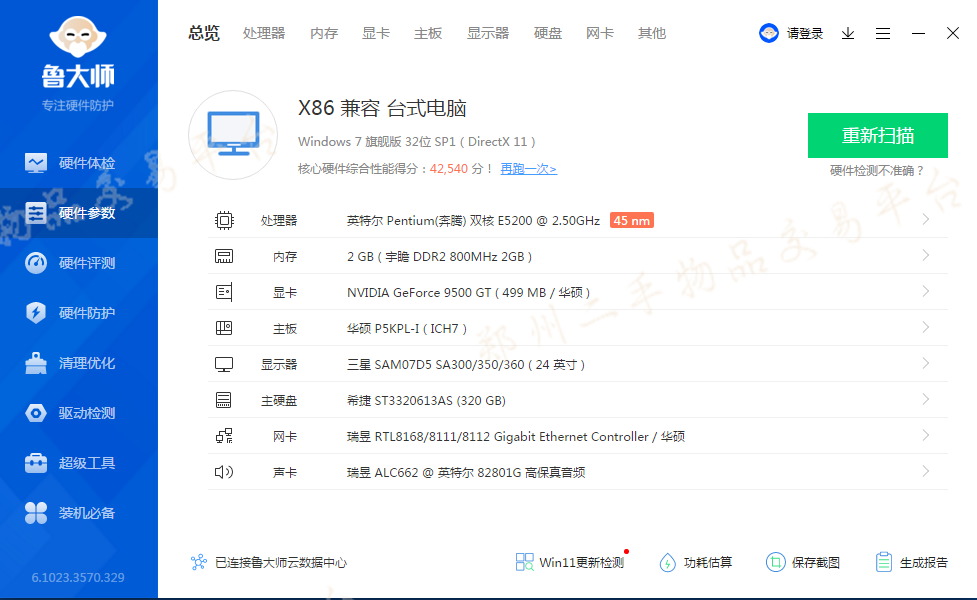Open 功耗估算 power estimate

tap(695, 563)
